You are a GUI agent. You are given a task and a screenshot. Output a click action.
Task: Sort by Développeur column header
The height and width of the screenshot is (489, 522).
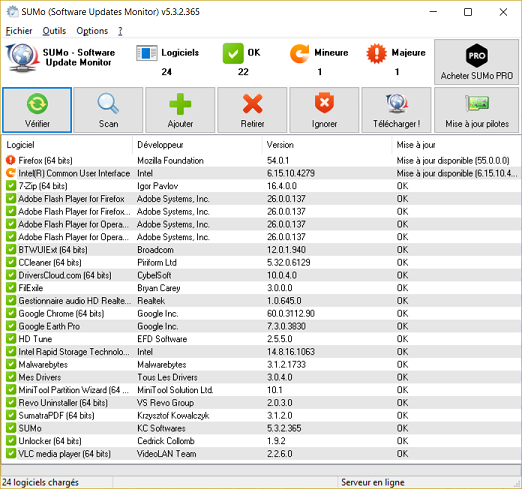pos(197,145)
